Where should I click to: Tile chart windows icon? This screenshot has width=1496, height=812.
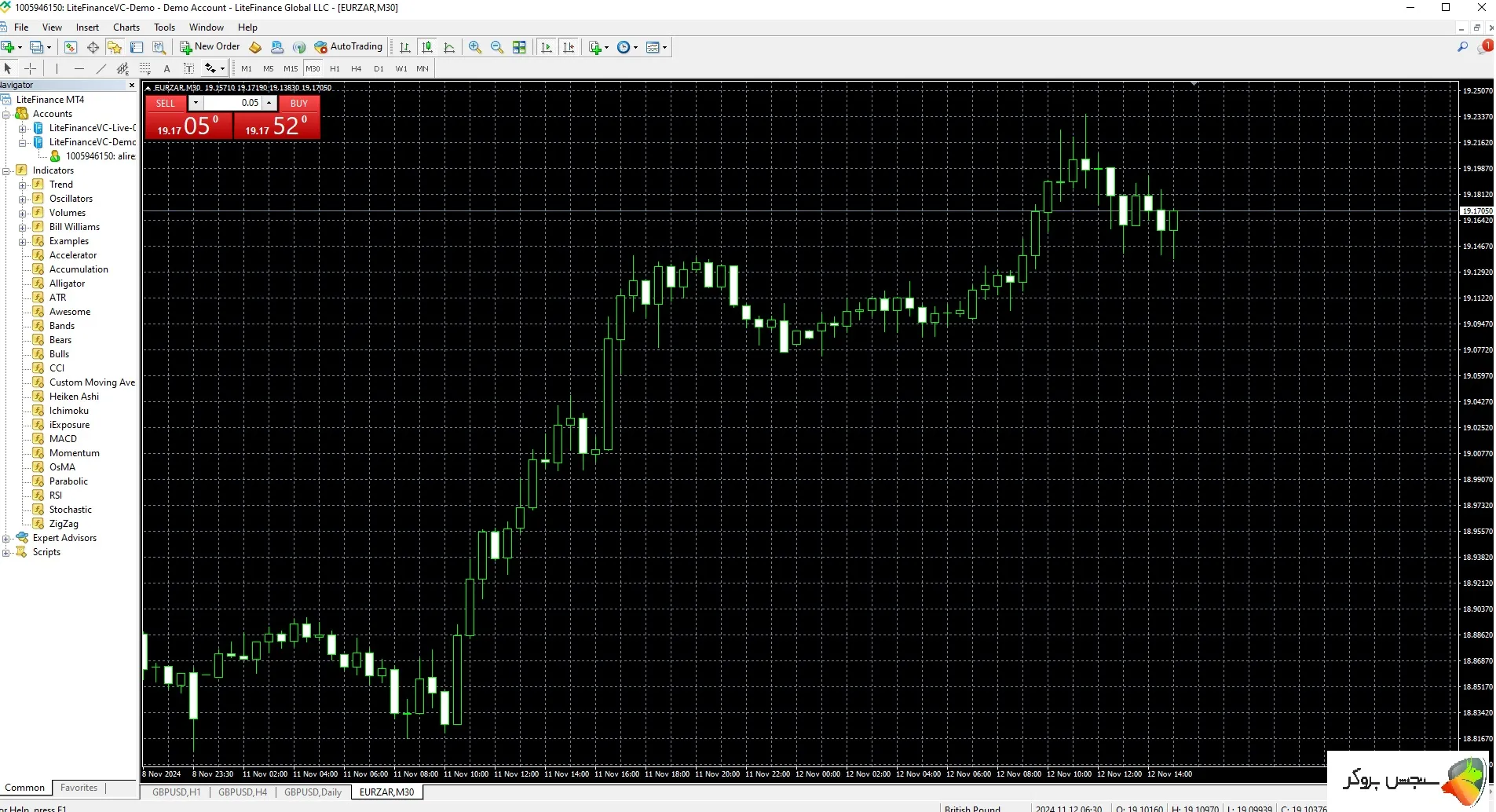[x=519, y=47]
